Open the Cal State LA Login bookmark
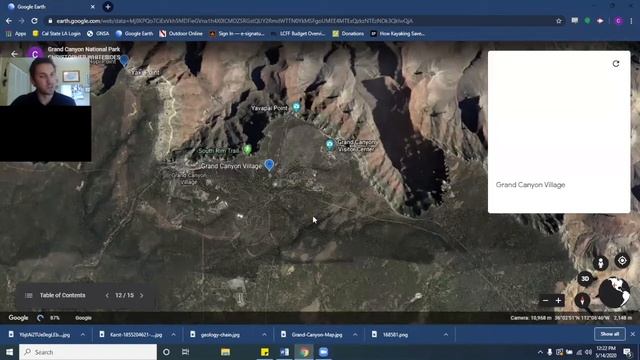Viewport: 640px width, 360px height. 56,34
